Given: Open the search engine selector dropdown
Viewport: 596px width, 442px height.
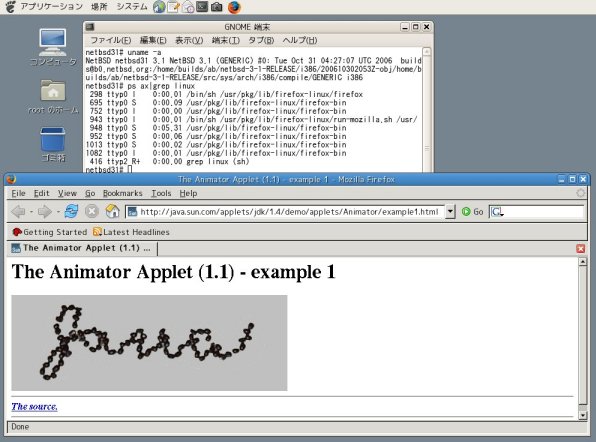Looking at the screenshot, I should pyautogui.click(x=497, y=212).
